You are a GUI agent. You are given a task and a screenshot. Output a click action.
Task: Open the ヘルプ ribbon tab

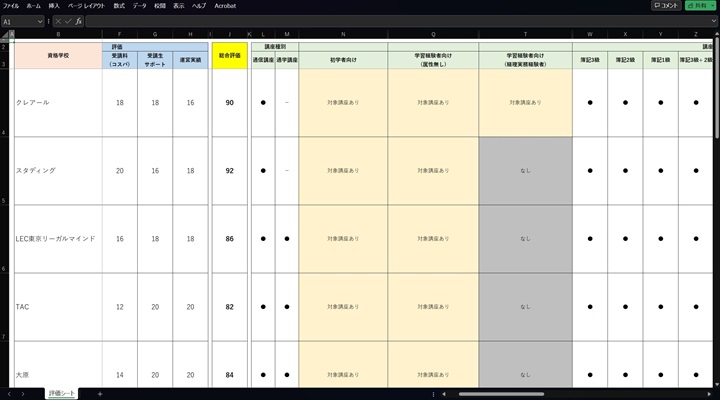[199, 6]
